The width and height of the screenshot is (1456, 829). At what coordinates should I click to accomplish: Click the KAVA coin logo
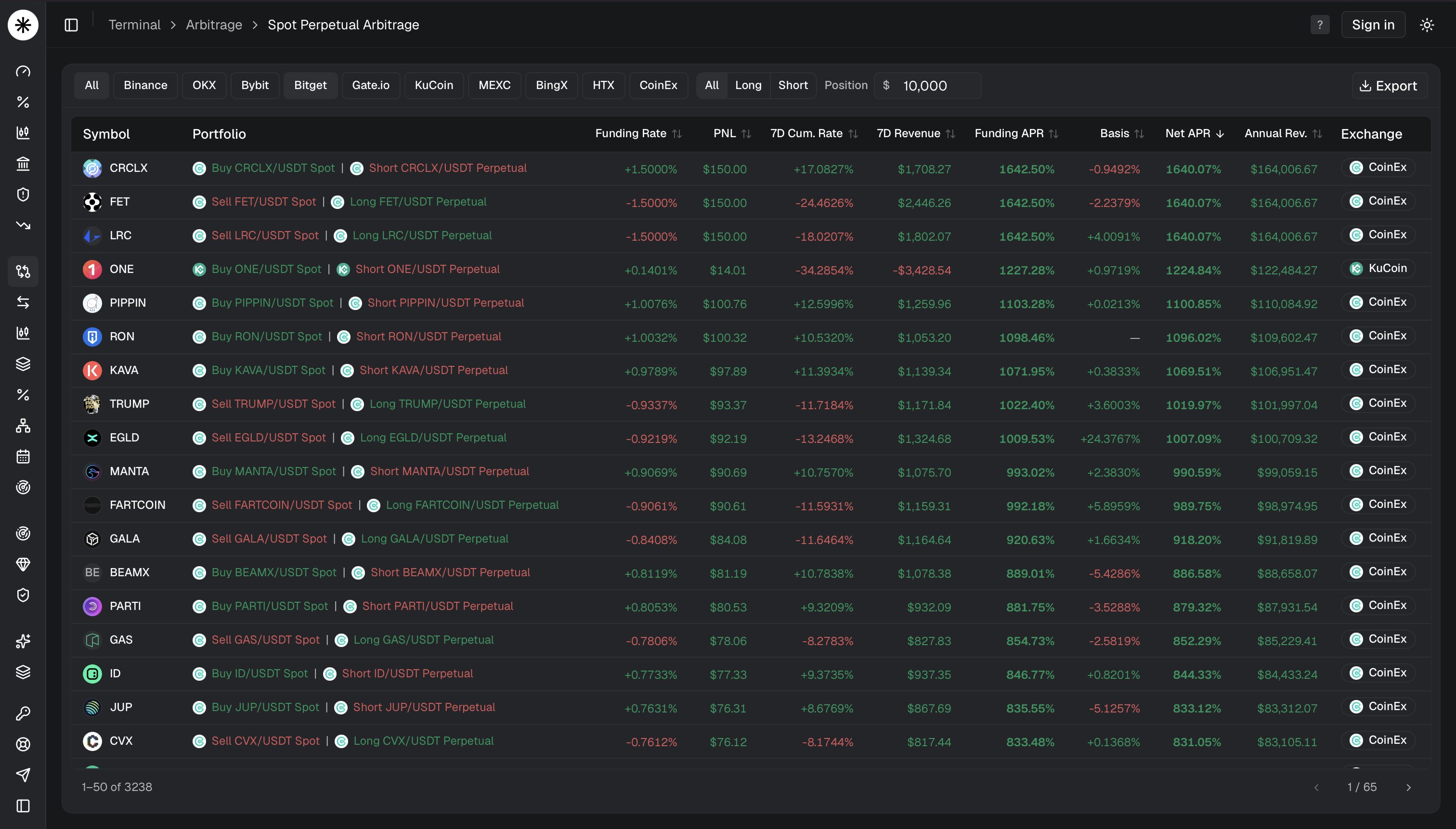[92, 371]
